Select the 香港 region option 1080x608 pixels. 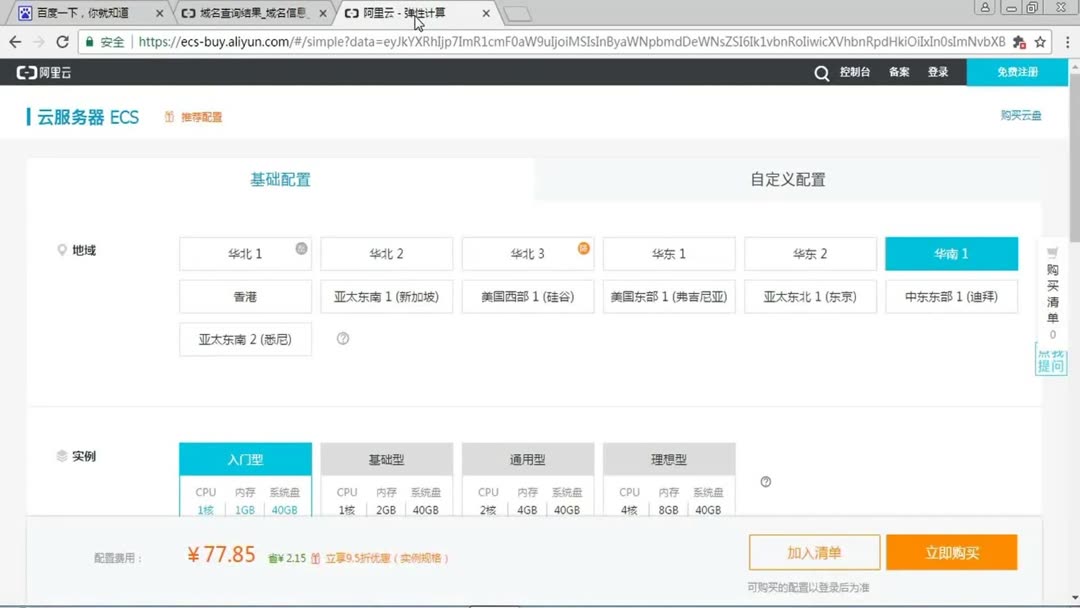click(x=245, y=296)
